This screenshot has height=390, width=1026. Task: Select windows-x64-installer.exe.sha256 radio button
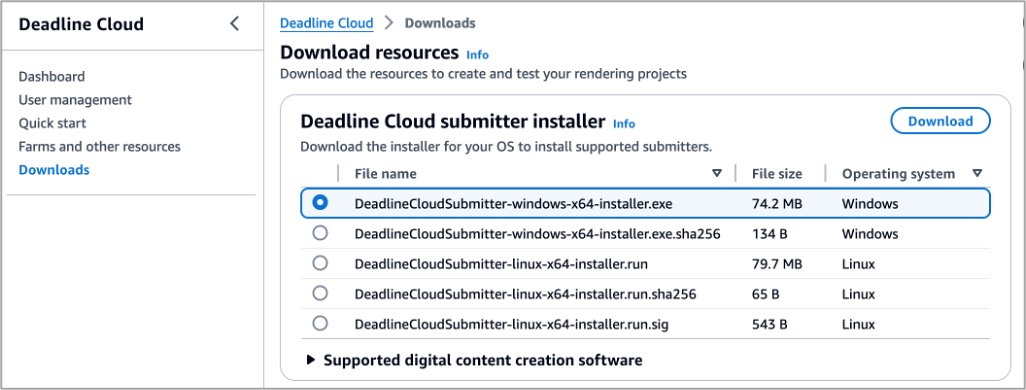(320, 233)
